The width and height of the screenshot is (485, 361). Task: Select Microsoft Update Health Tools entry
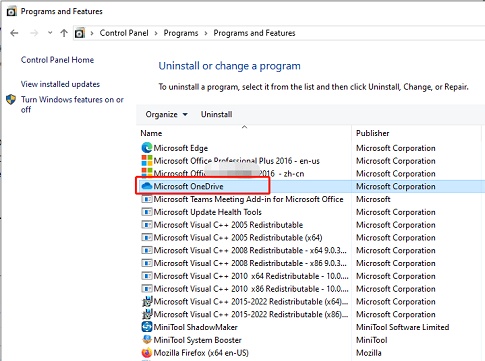[207, 212]
